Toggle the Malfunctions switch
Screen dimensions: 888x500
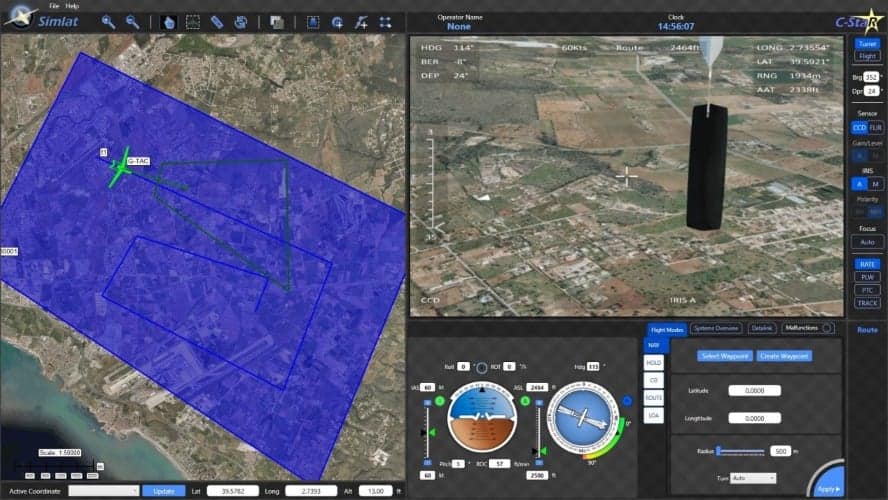point(827,328)
